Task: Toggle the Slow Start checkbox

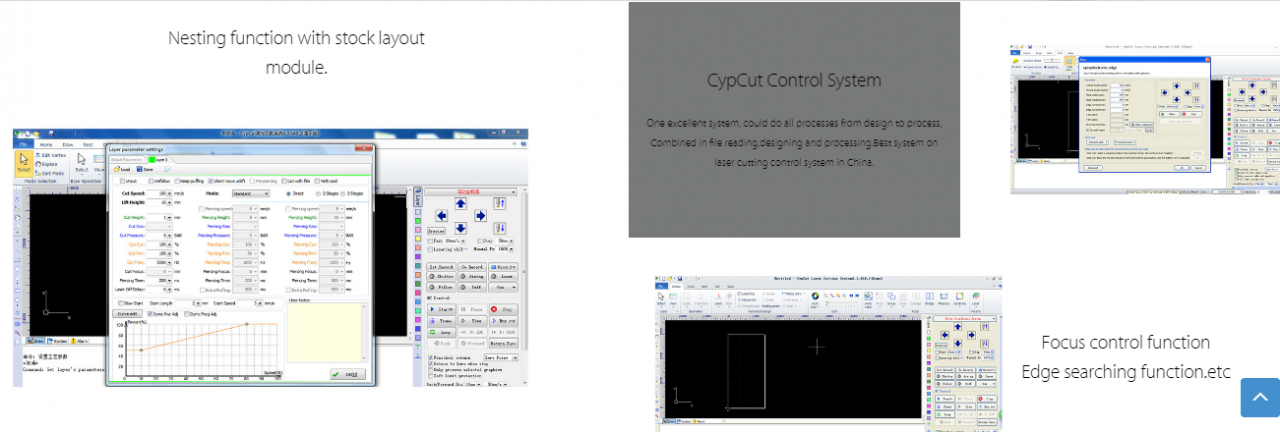Action: [123, 302]
